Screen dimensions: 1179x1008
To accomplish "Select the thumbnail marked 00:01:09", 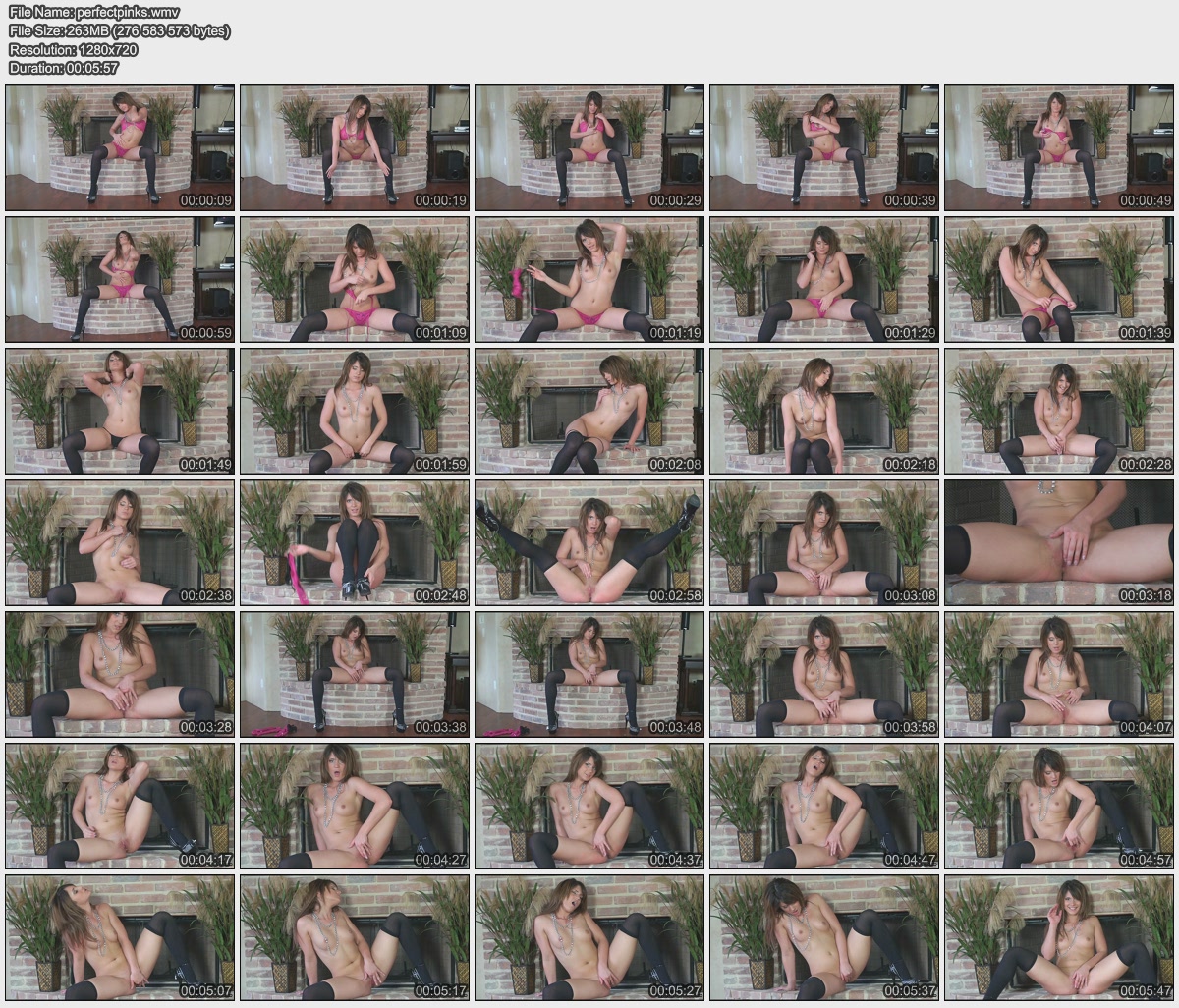I will 355,279.
